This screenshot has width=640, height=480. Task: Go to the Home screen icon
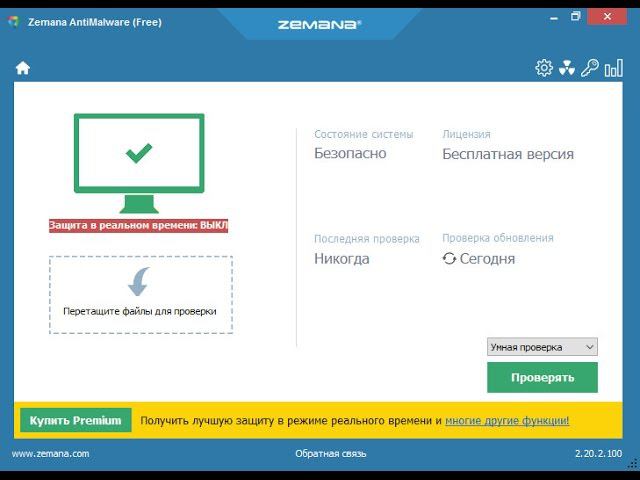(23, 68)
